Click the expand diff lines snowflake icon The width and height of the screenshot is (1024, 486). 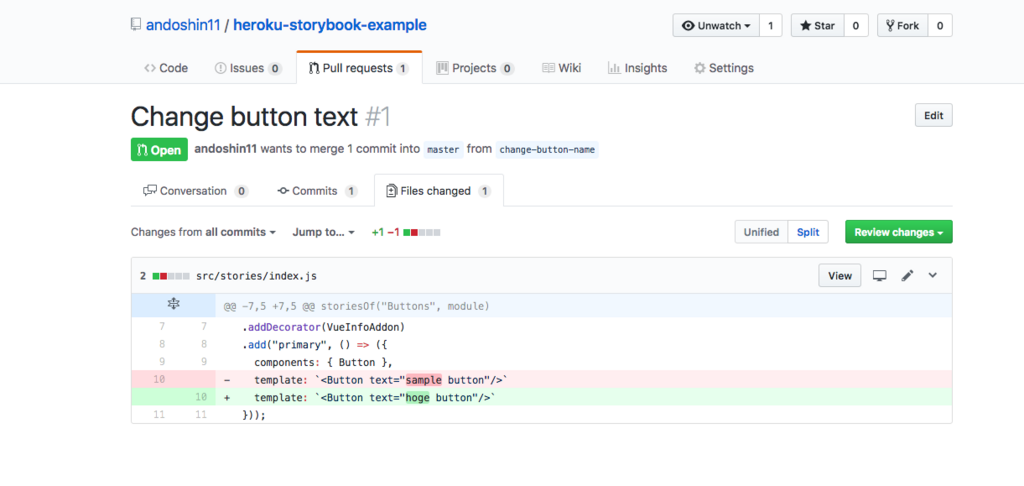173,304
